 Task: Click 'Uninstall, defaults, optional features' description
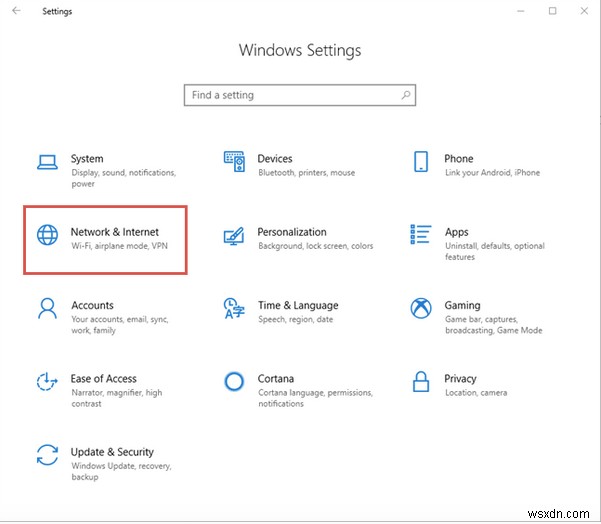click(495, 251)
